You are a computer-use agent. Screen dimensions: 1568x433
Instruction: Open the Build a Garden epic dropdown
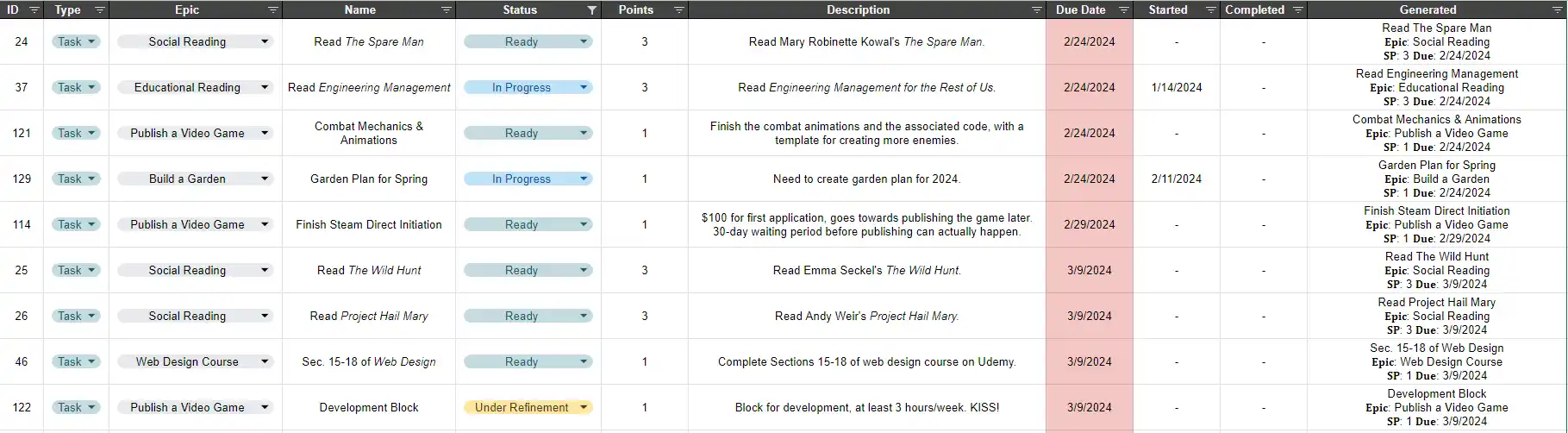pyautogui.click(x=265, y=179)
